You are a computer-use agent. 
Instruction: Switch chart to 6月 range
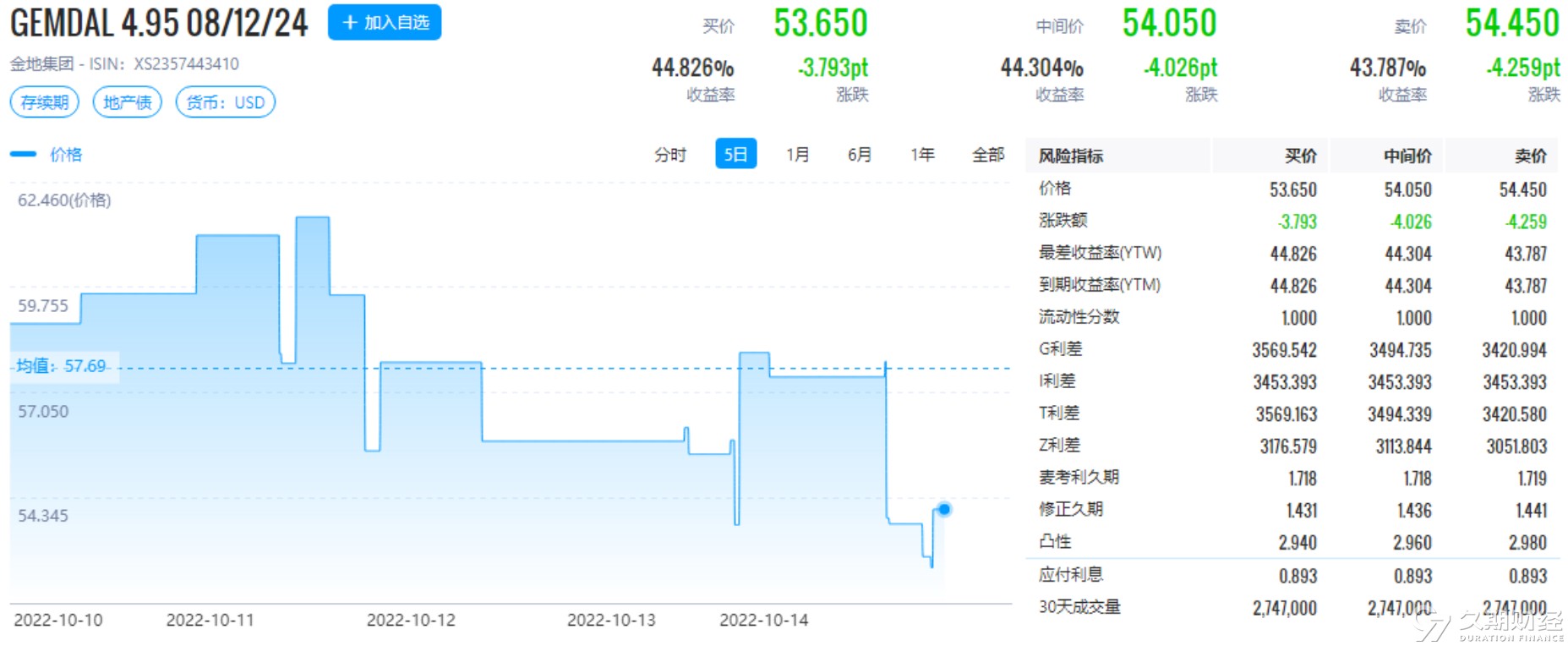pyautogui.click(x=860, y=155)
